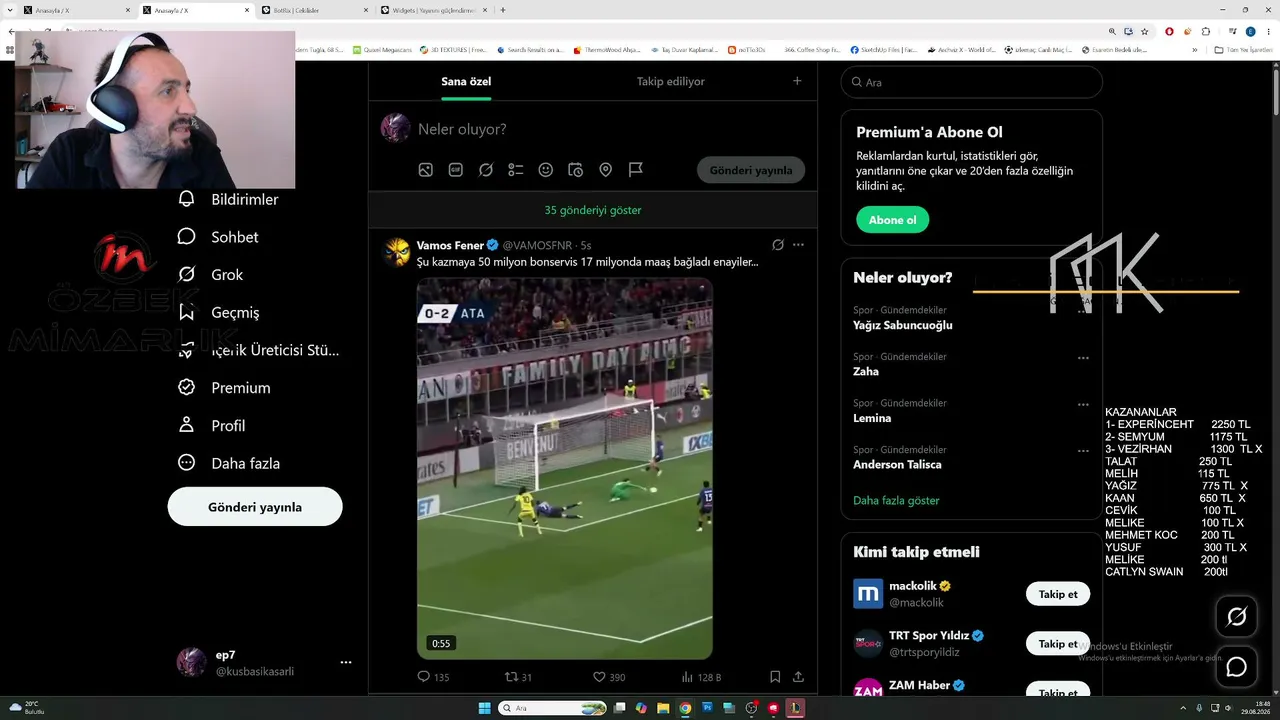Open the Zaha trending topic
The width and height of the screenshot is (1280, 720).
tap(866, 371)
